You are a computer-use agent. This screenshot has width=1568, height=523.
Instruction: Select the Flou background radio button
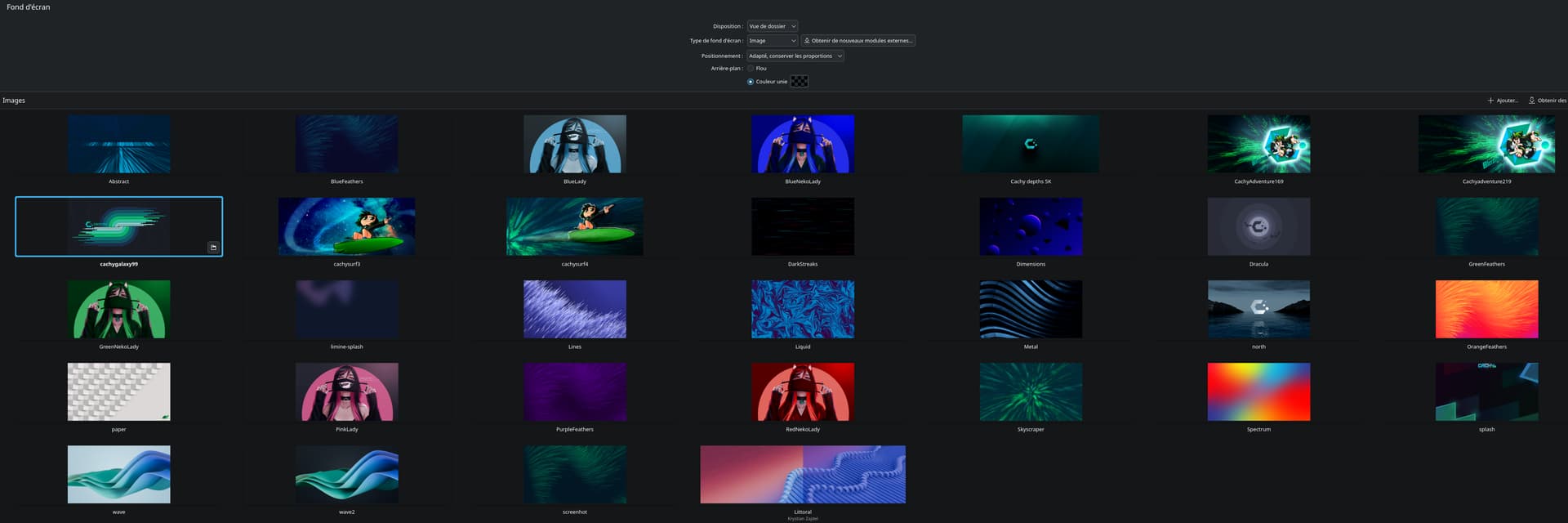(751, 69)
